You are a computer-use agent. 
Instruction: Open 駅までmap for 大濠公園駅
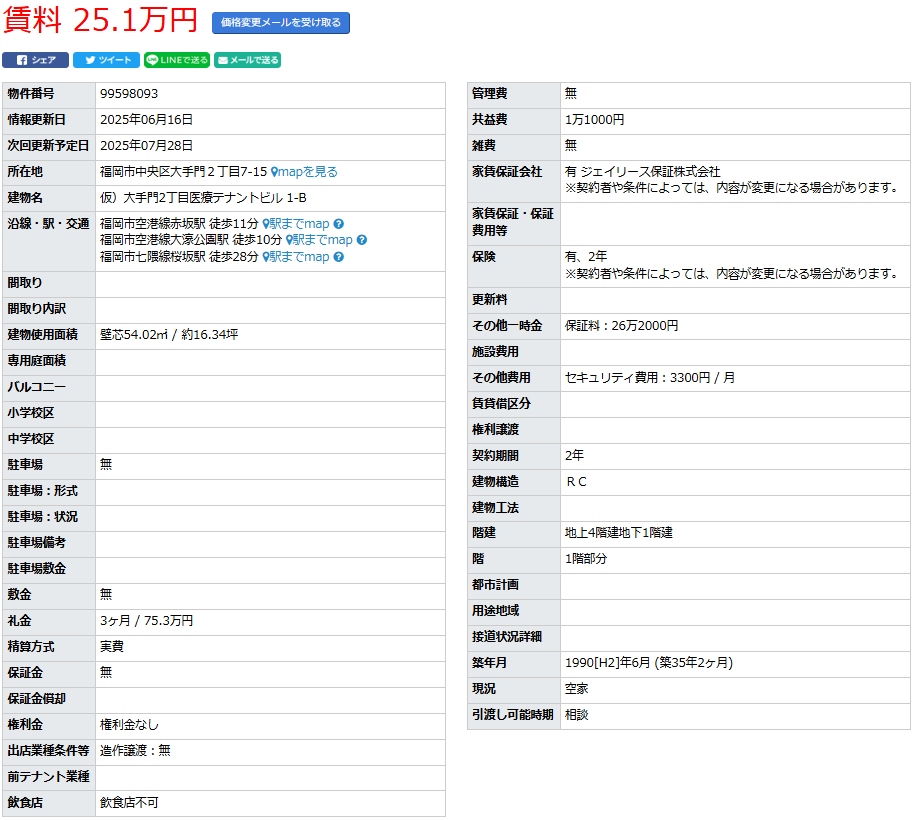pyautogui.click(x=324, y=240)
